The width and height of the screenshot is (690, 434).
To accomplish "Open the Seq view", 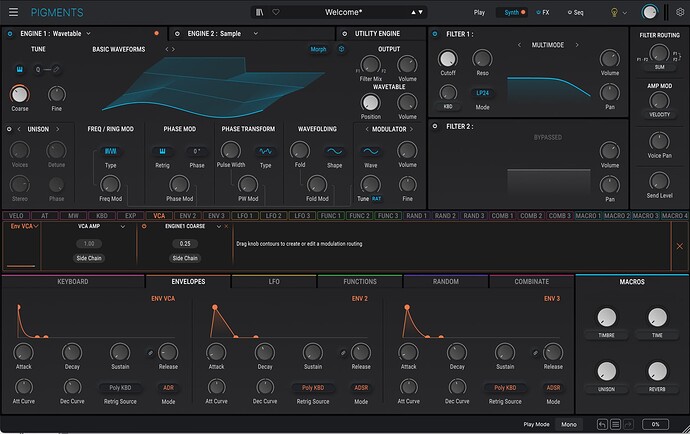I will click(576, 12).
